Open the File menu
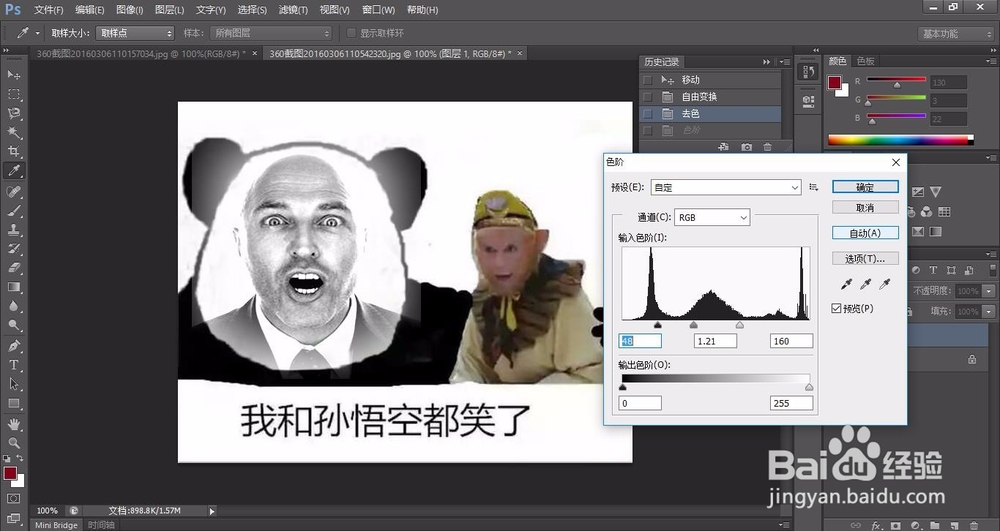The image size is (1000, 531). 48,10
